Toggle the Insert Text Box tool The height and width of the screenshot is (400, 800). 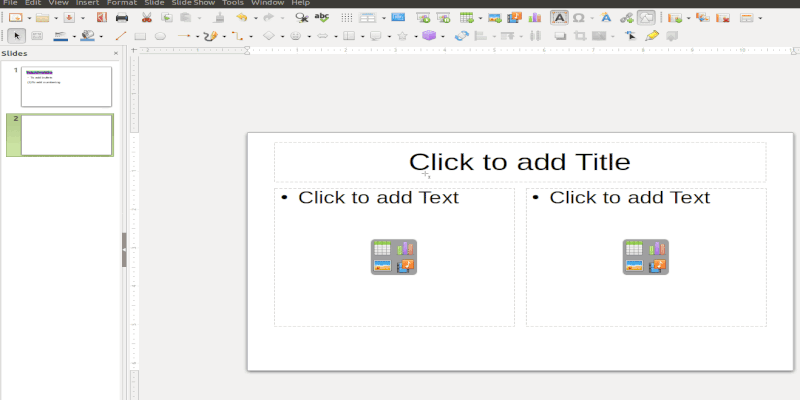point(559,18)
